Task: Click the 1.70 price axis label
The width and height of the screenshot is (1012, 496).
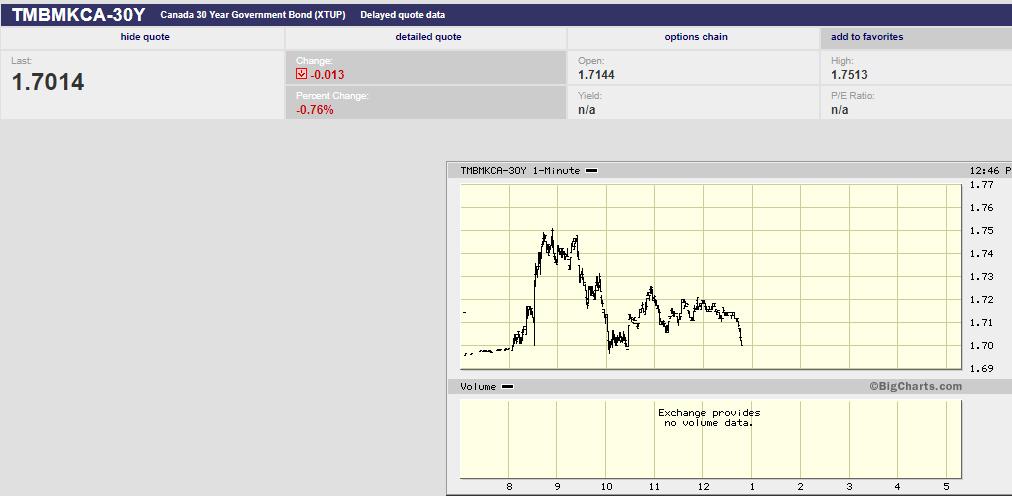Action: coord(980,346)
